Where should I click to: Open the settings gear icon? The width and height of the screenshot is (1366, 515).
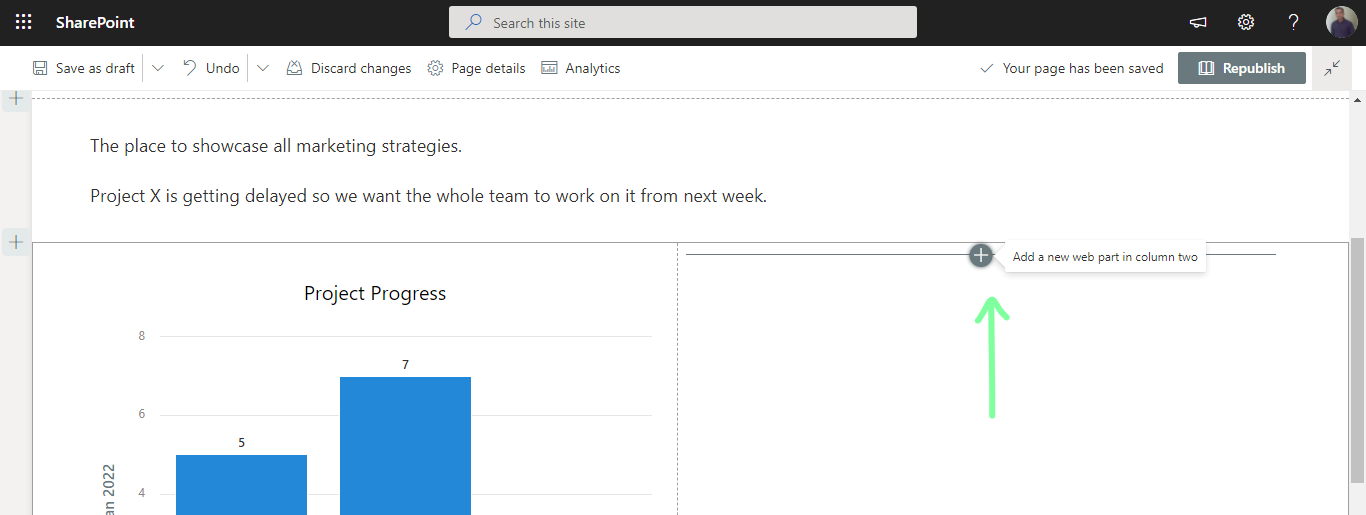1245,22
